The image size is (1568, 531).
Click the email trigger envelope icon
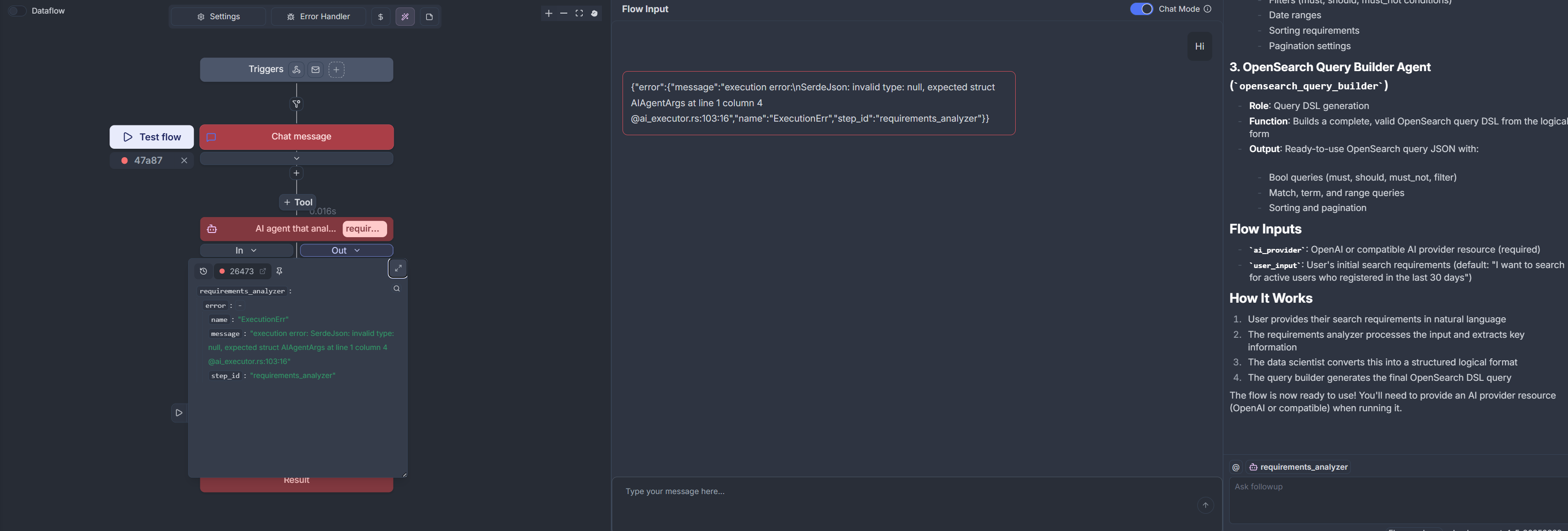(x=315, y=69)
